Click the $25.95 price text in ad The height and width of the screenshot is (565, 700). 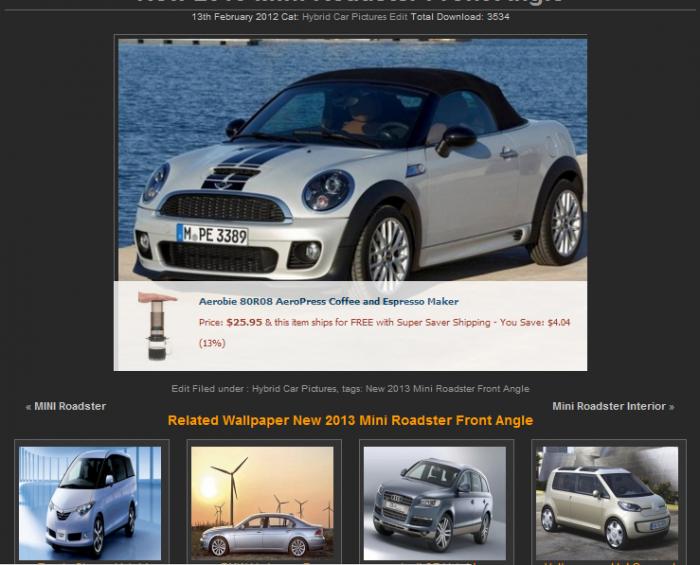(244, 322)
